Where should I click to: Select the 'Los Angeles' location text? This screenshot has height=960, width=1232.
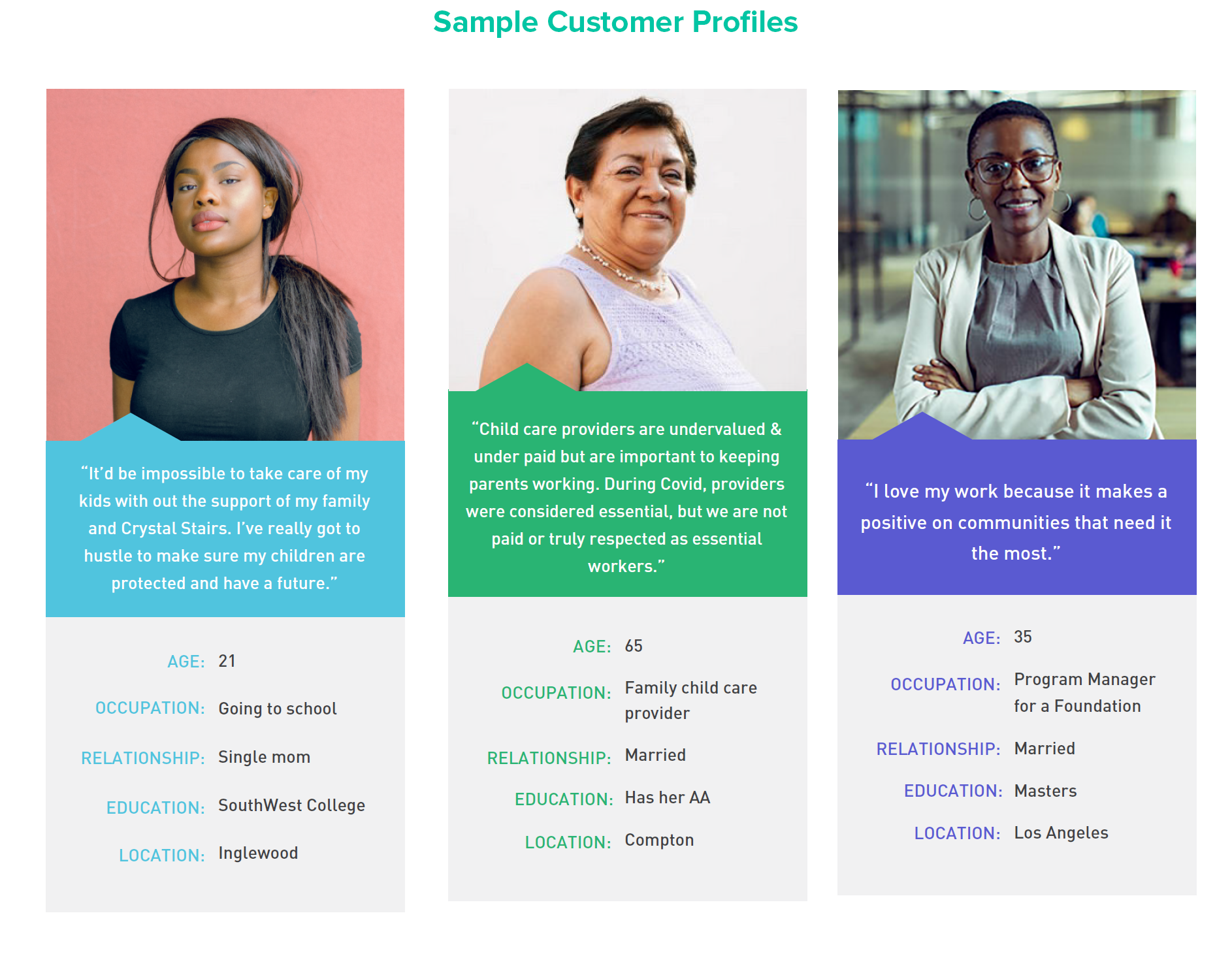coord(1061,833)
